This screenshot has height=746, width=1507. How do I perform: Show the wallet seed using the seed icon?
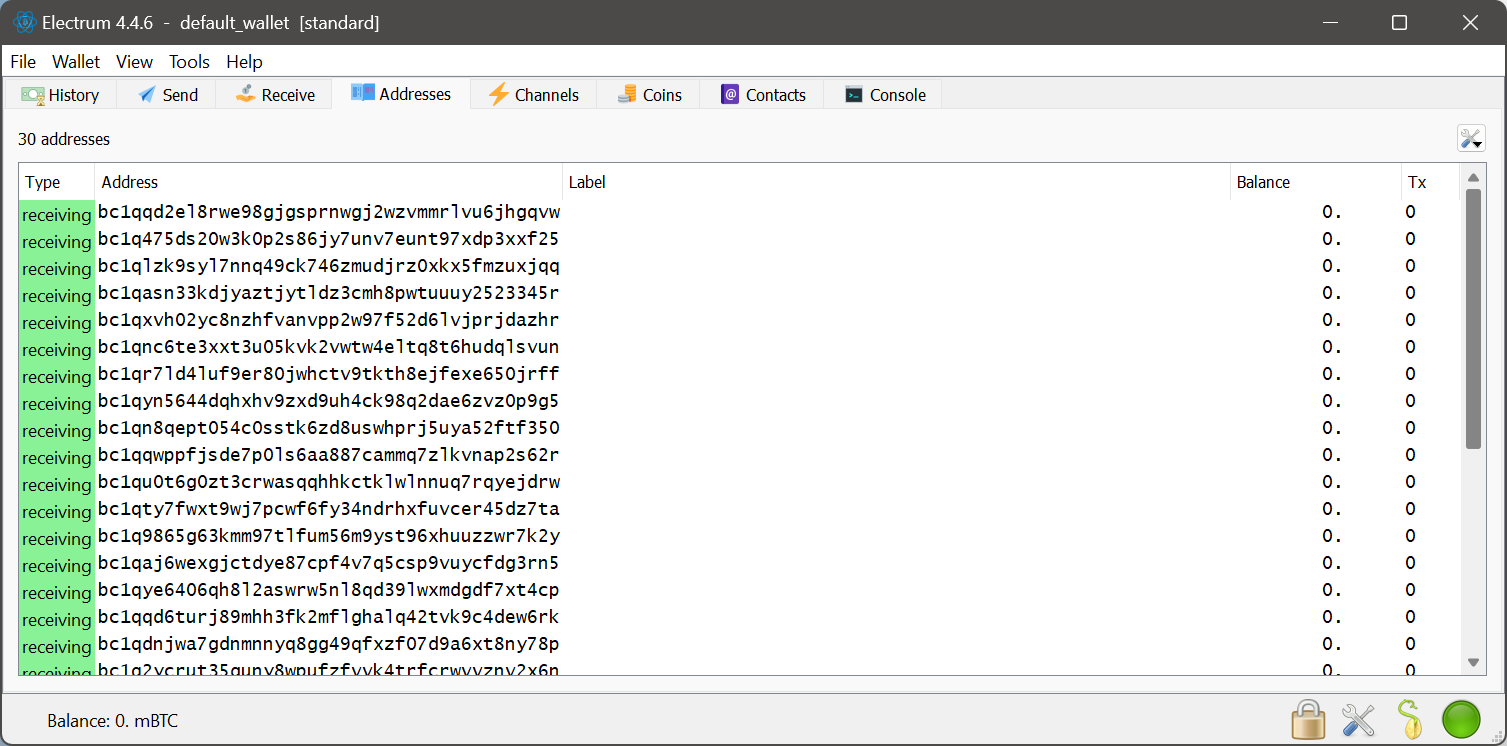coord(1409,720)
